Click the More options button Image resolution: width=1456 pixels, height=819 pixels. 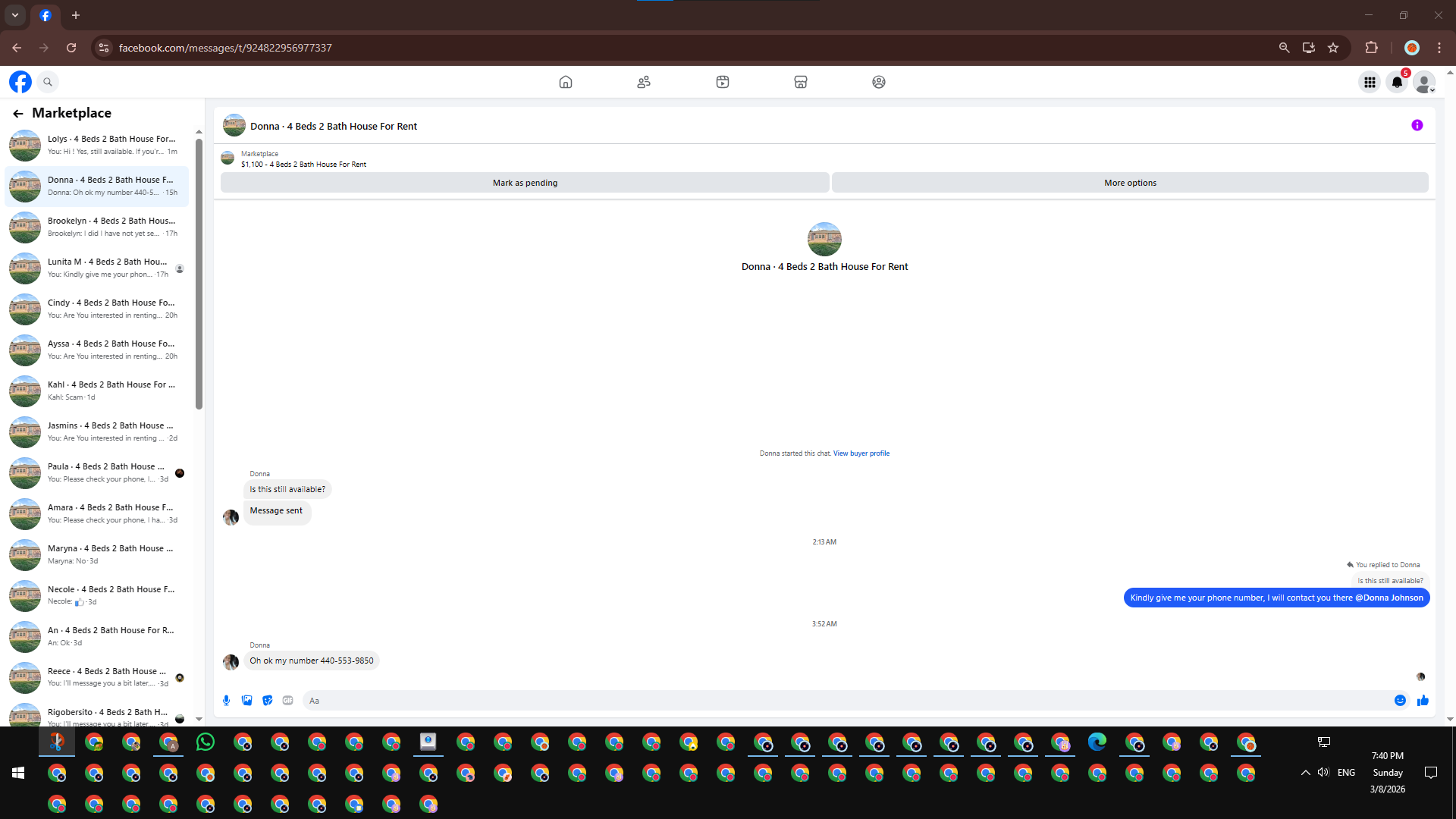[1130, 183]
